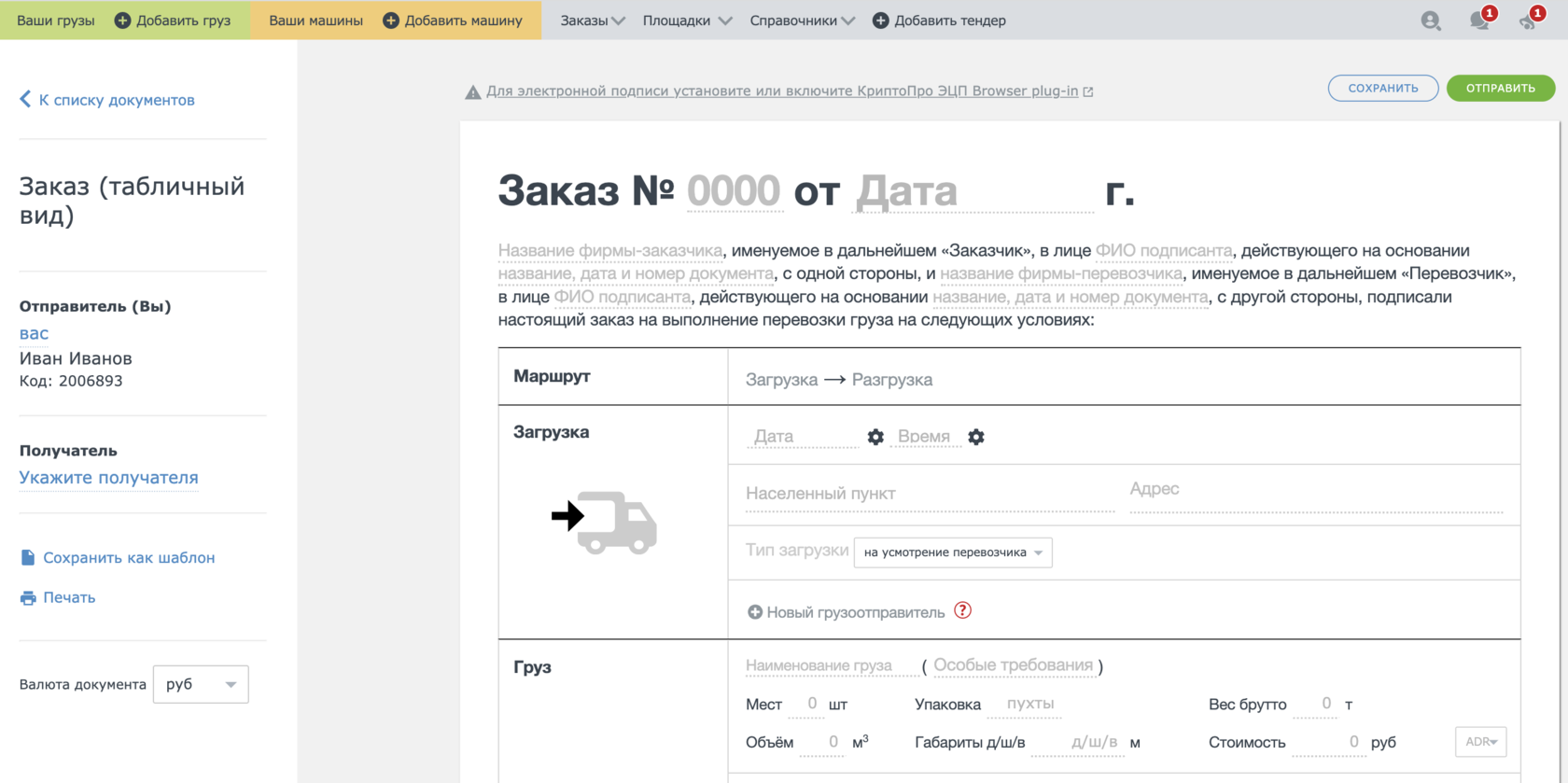Click the warning triangle icon

473,92
